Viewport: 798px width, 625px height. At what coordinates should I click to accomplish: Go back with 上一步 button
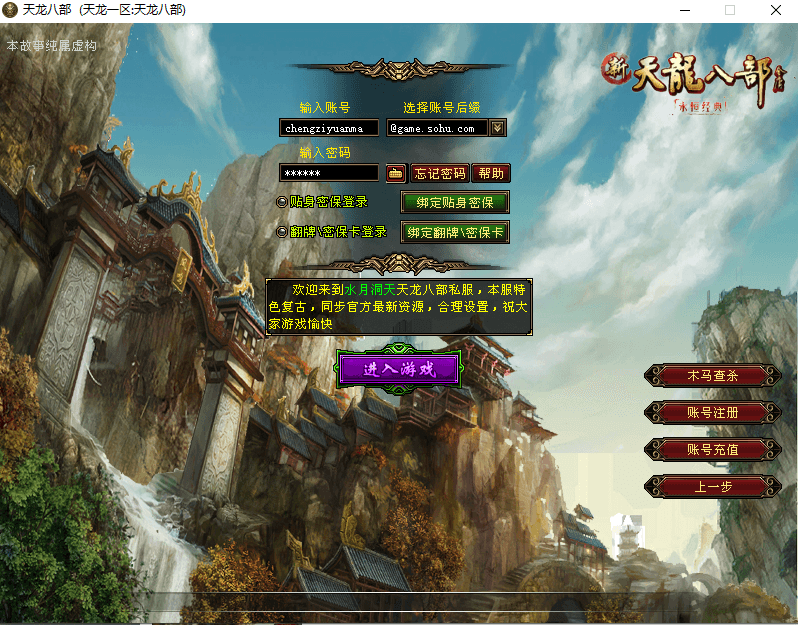pos(712,487)
